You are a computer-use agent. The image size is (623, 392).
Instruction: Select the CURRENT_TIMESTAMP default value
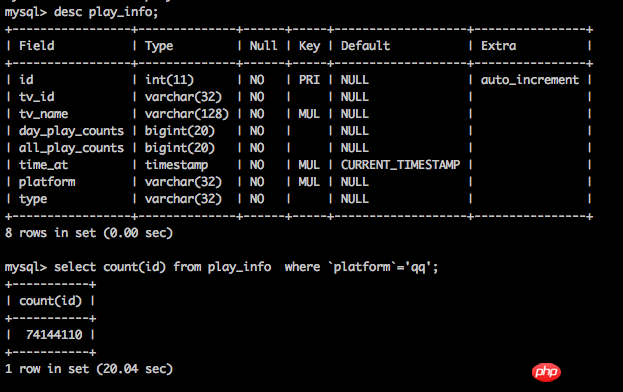tap(400, 165)
